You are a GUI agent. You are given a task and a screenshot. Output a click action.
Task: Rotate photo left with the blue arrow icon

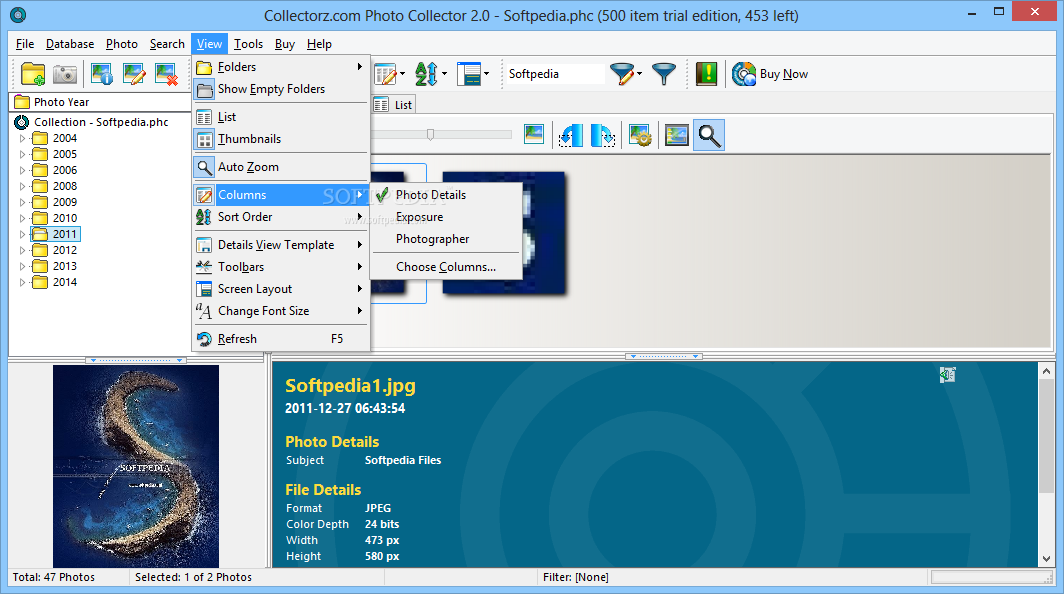click(571, 135)
